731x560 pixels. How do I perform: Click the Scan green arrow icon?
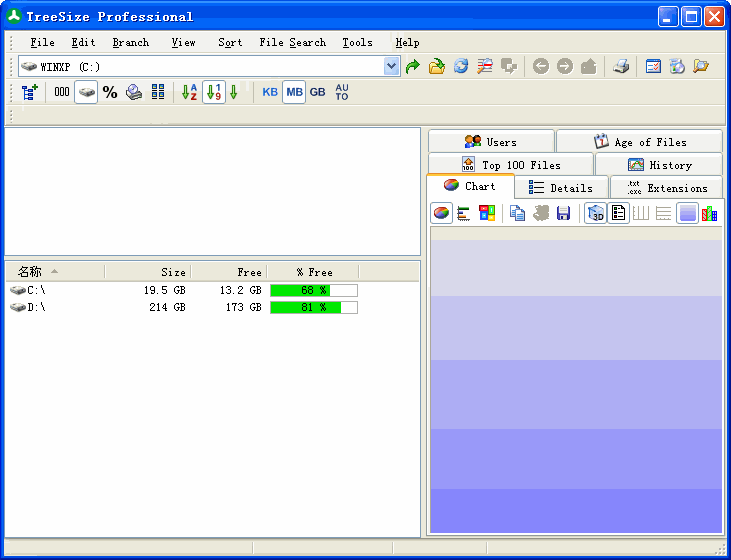[412, 67]
